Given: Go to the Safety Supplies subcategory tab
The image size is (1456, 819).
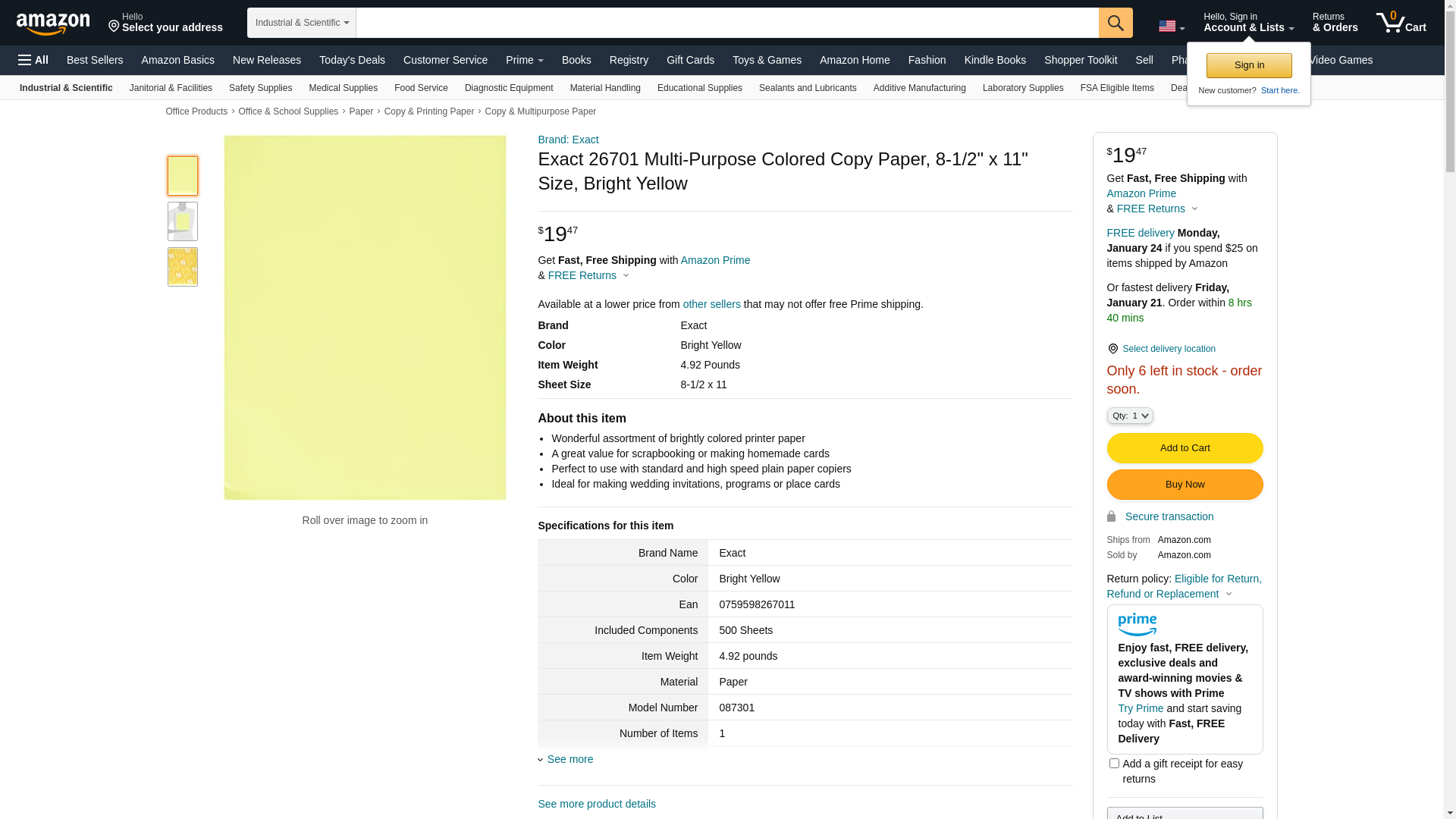Looking at the screenshot, I should pyautogui.click(x=260, y=88).
